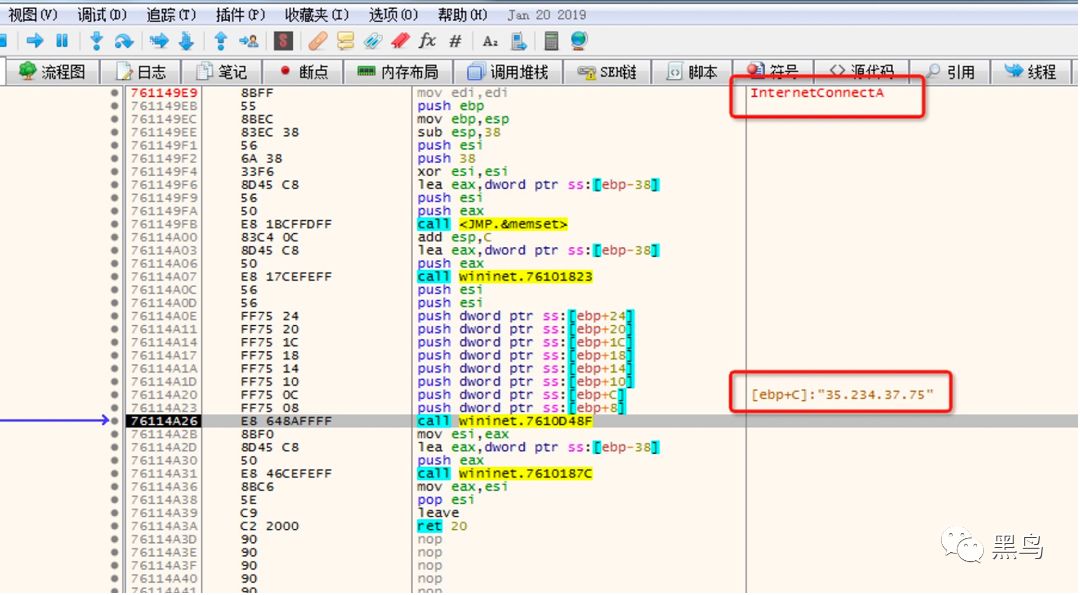
Task: Open the calculator icon in toolbar
Action: [551, 41]
